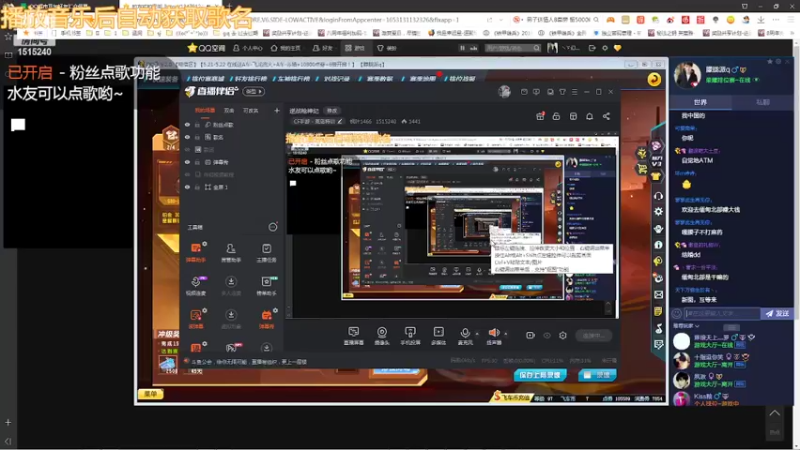
Task: Hide the 全屏 1 layer with its eye icon
Action: [187, 187]
